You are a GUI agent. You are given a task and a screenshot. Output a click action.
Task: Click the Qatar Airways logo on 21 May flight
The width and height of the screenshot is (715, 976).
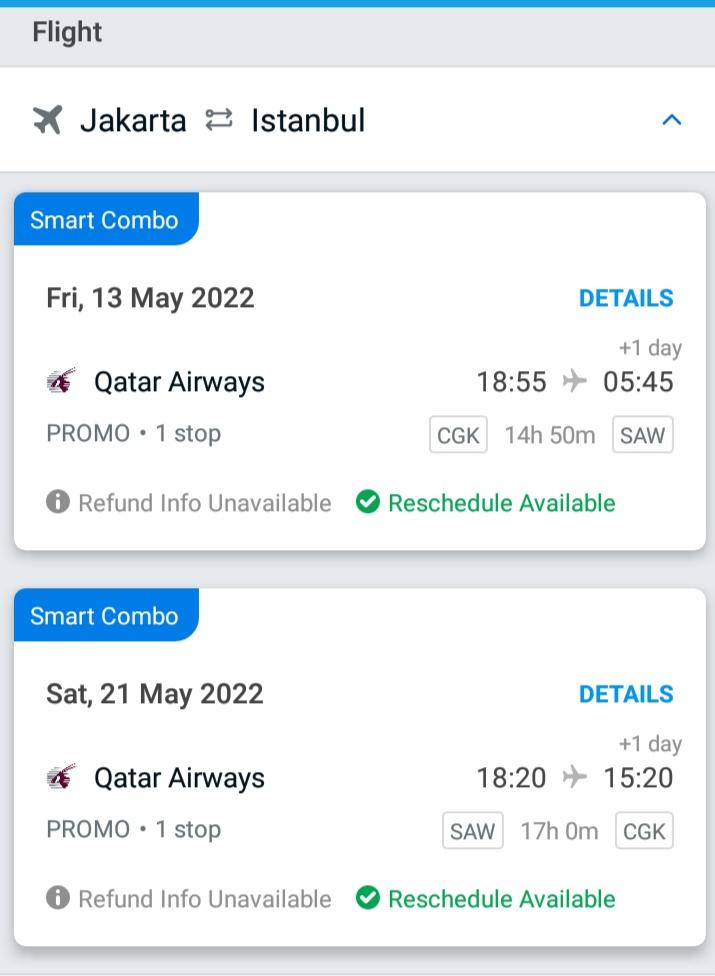click(x=62, y=777)
